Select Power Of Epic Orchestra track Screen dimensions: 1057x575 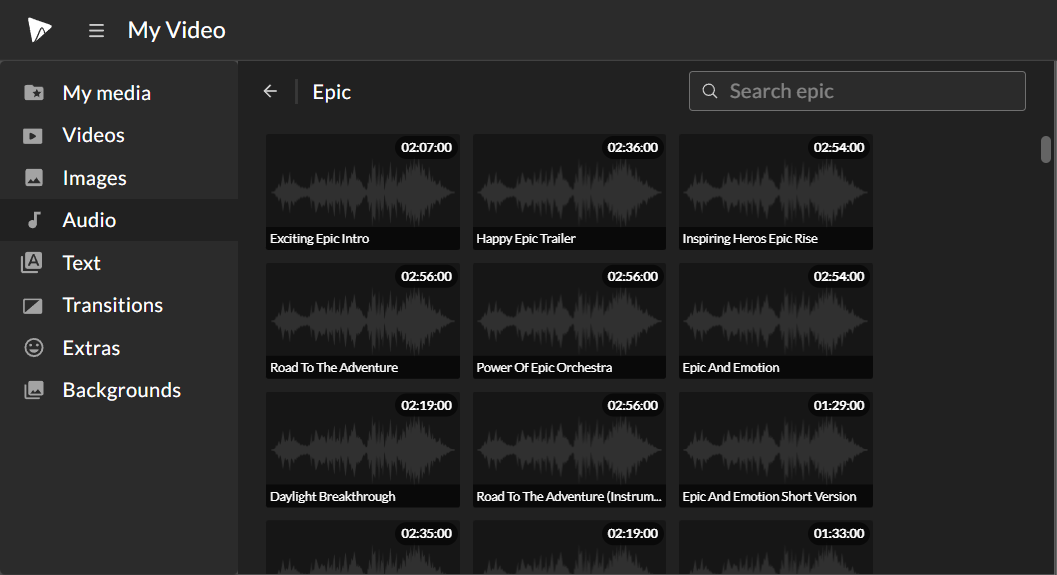[x=569, y=321]
